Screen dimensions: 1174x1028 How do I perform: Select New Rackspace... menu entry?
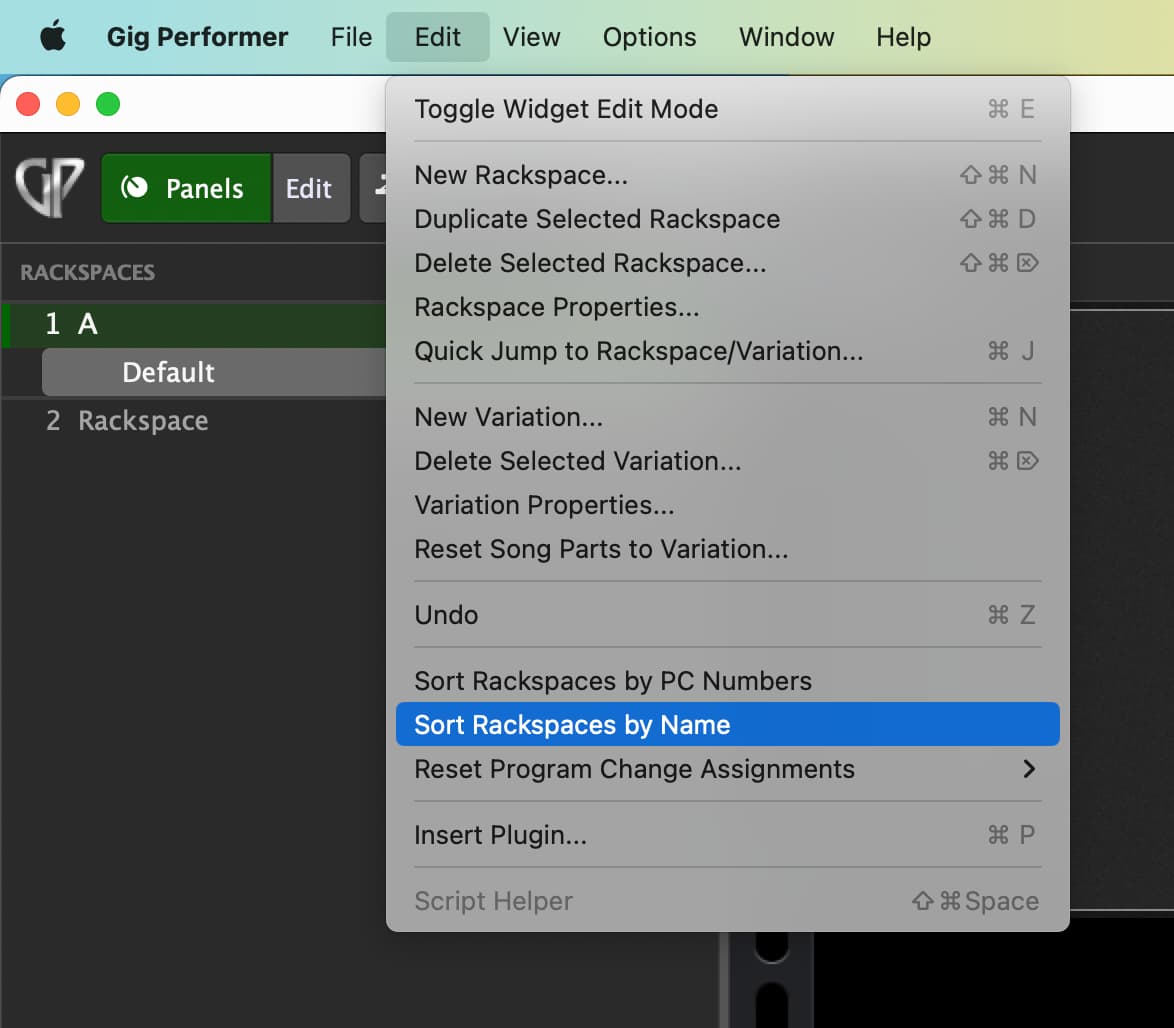point(521,175)
